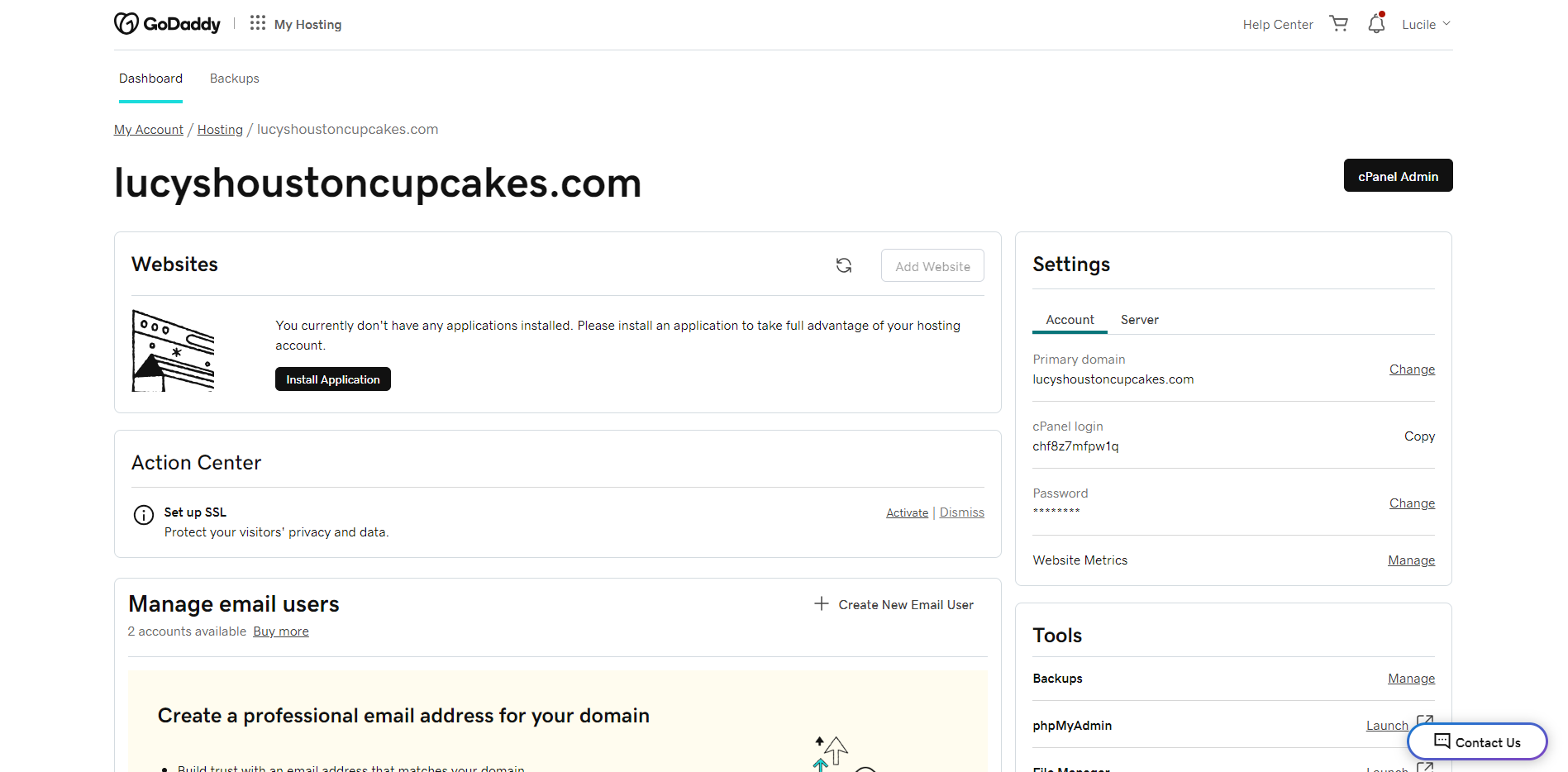This screenshot has height=772, width=1568.
Task: Select the Account settings tab
Action: click(x=1070, y=320)
